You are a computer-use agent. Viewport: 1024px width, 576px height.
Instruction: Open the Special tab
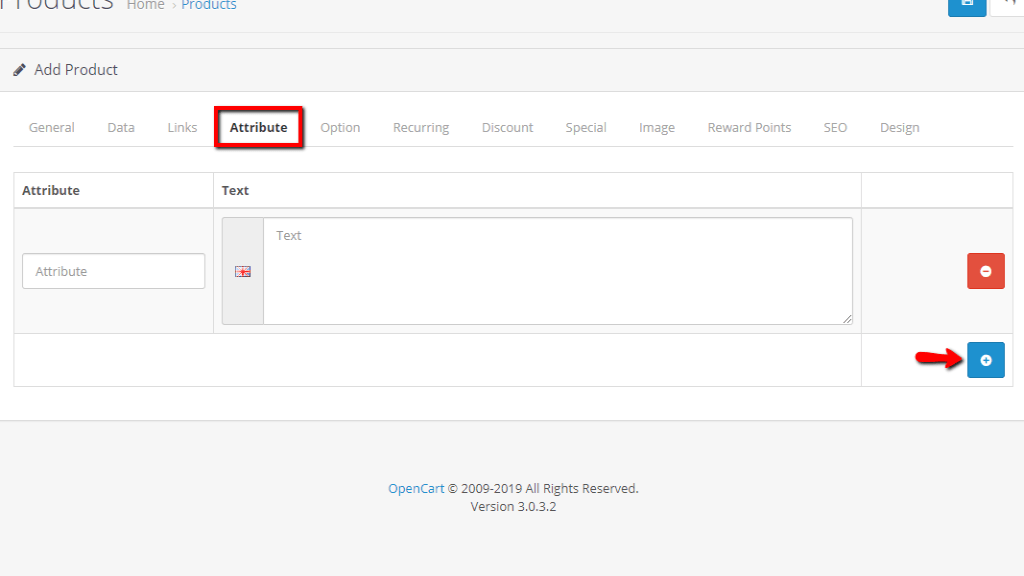pos(586,127)
